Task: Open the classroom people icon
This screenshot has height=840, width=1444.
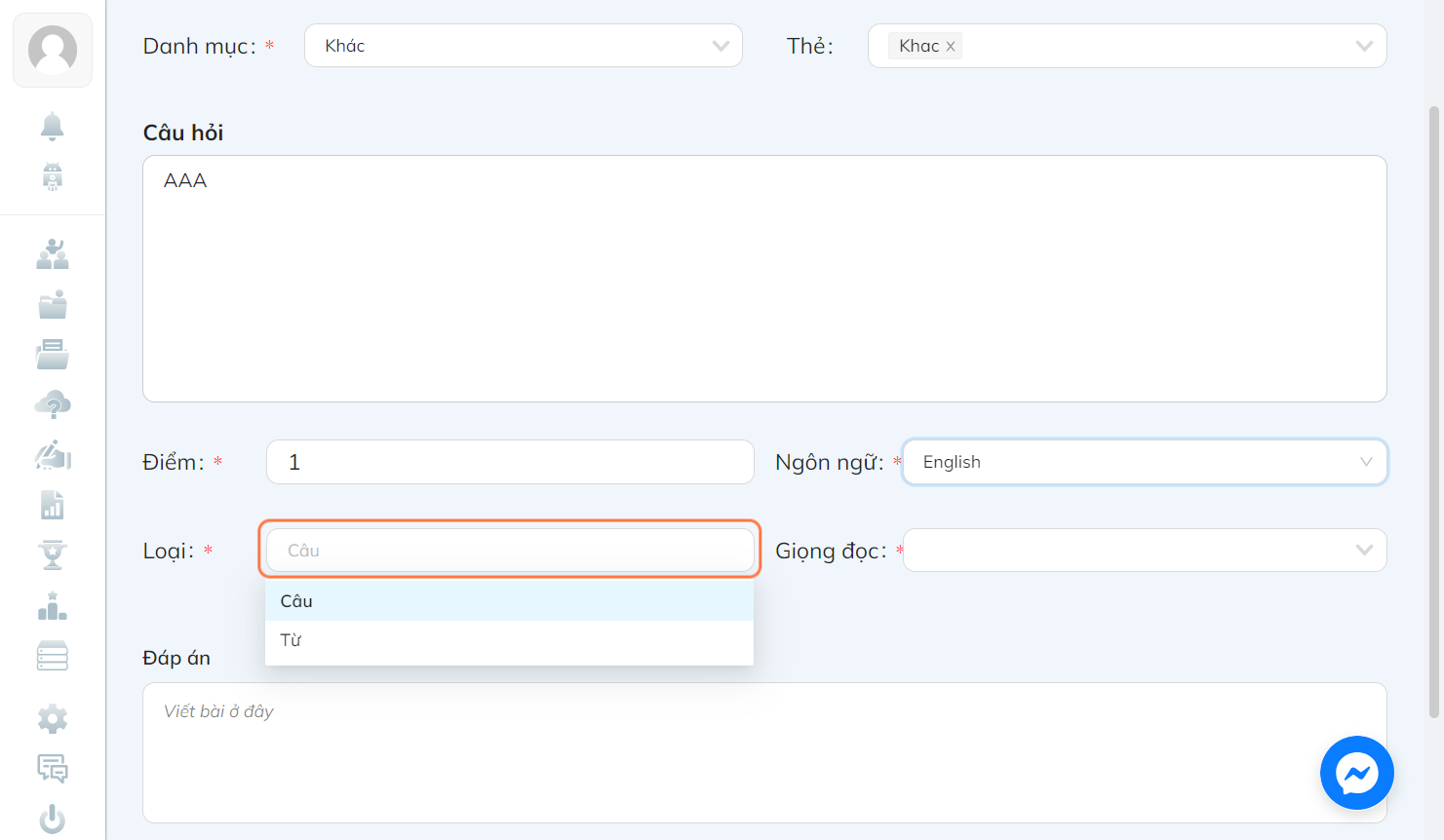Action: [53, 254]
